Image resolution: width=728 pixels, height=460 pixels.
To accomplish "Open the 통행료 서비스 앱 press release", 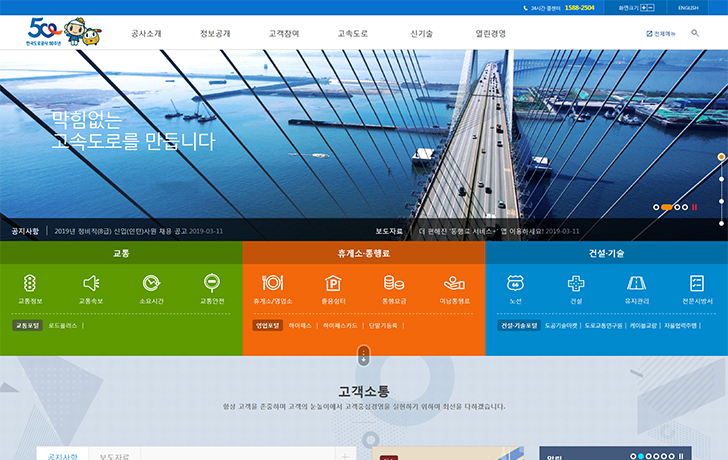I will [499, 231].
